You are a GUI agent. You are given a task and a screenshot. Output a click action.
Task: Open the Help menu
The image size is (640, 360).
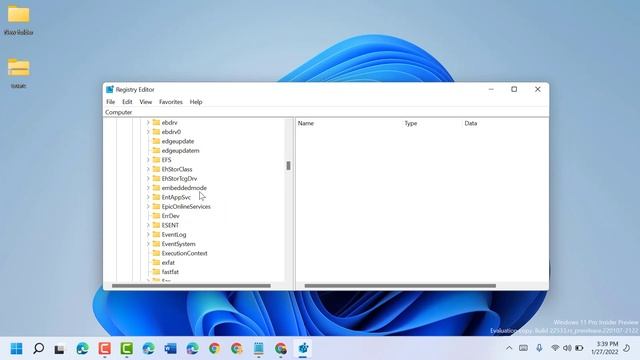tap(196, 102)
